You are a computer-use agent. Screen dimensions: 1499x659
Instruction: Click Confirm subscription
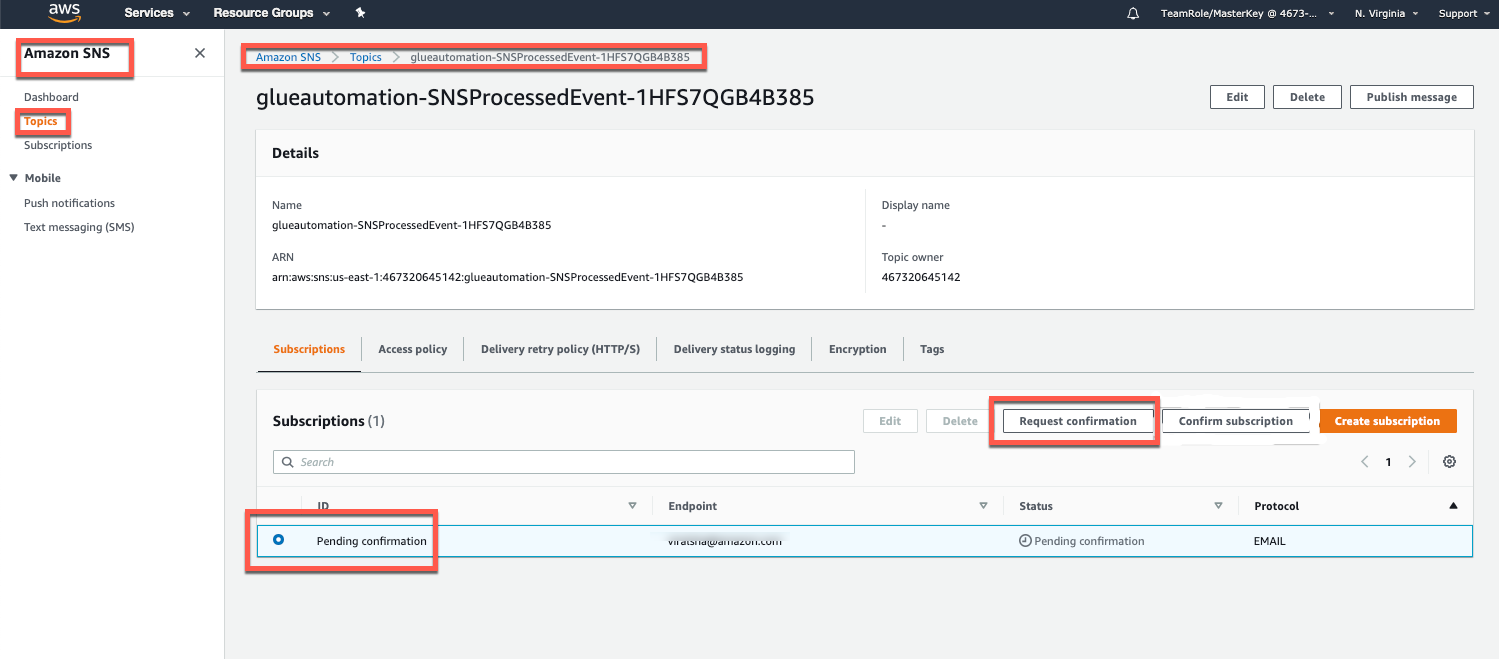point(1236,421)
